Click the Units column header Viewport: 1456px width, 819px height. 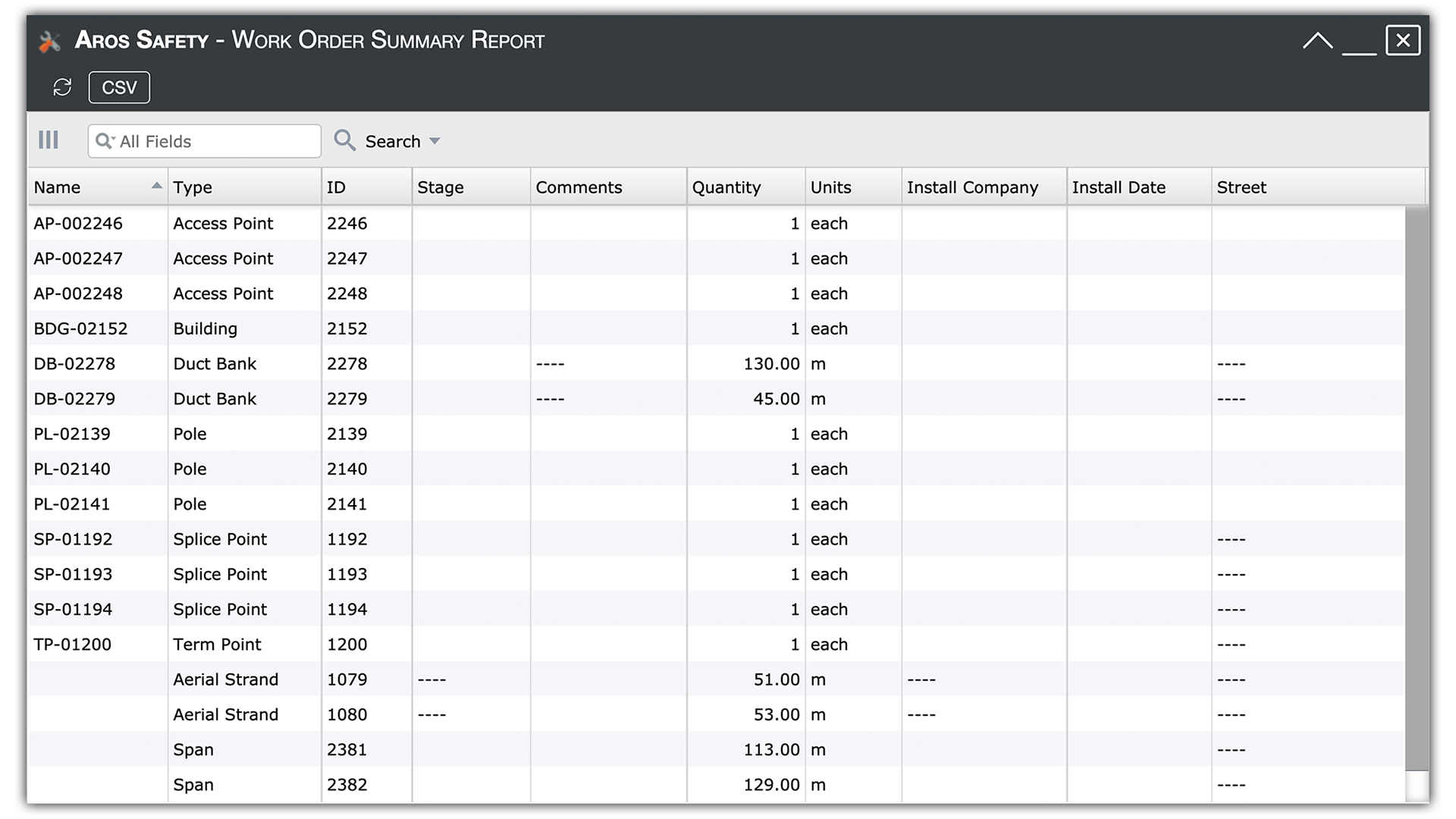coord(853,187)
